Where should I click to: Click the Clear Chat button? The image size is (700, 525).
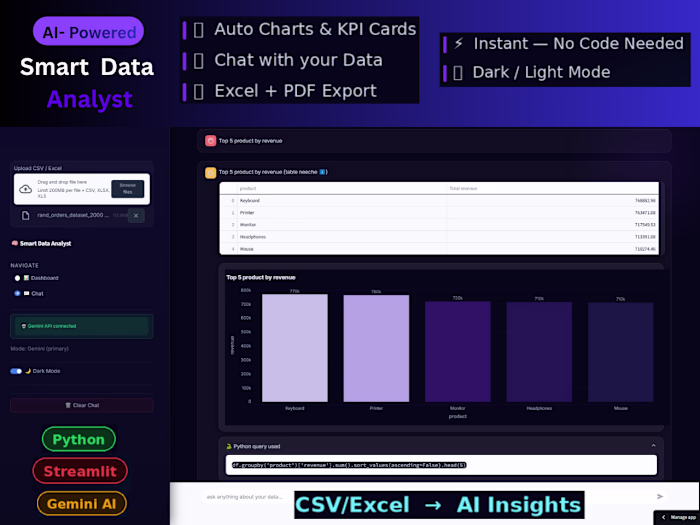coord(82,405)
